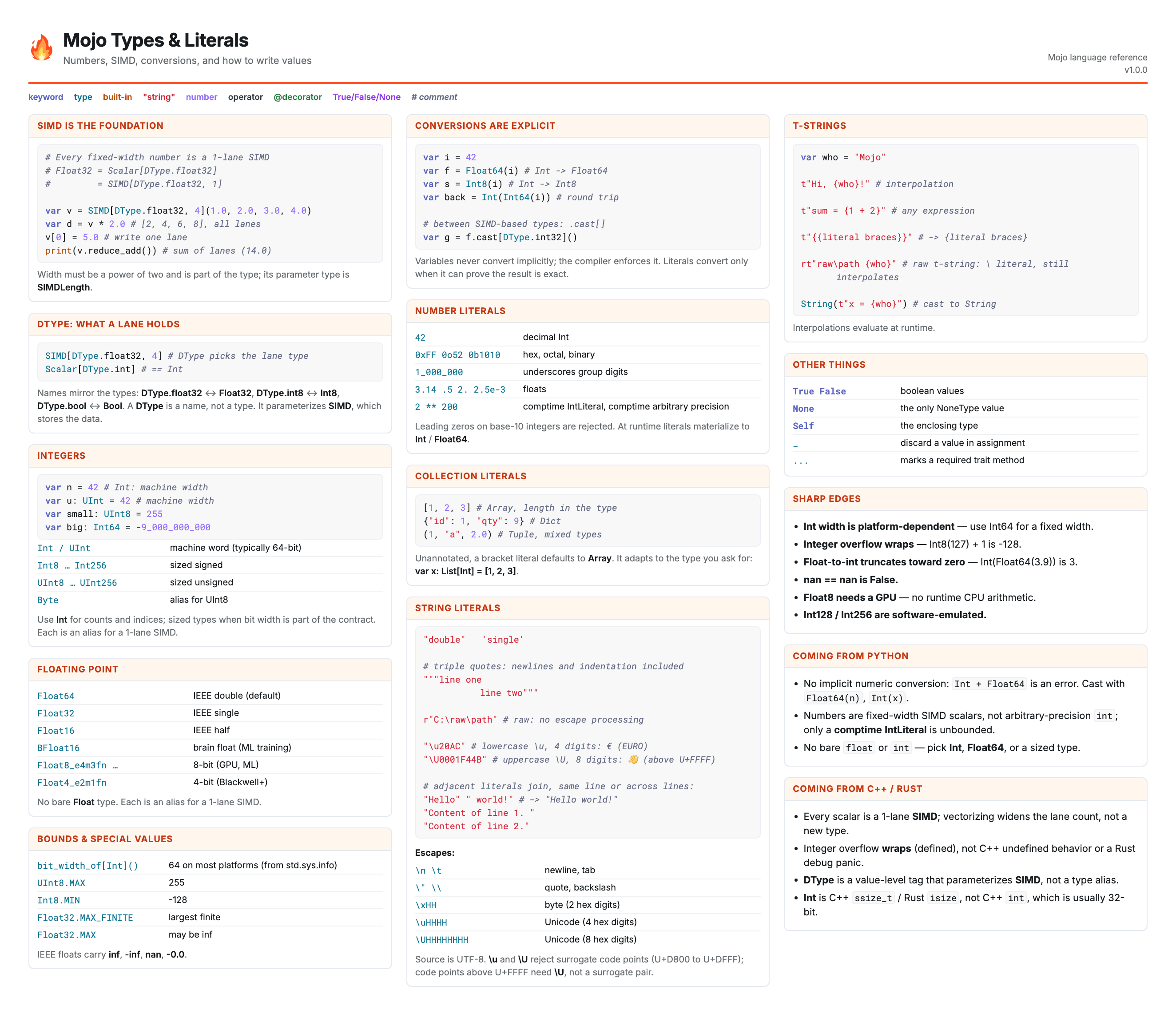
Task: Click the "Byte" table entry
Action: pos(48,600)
